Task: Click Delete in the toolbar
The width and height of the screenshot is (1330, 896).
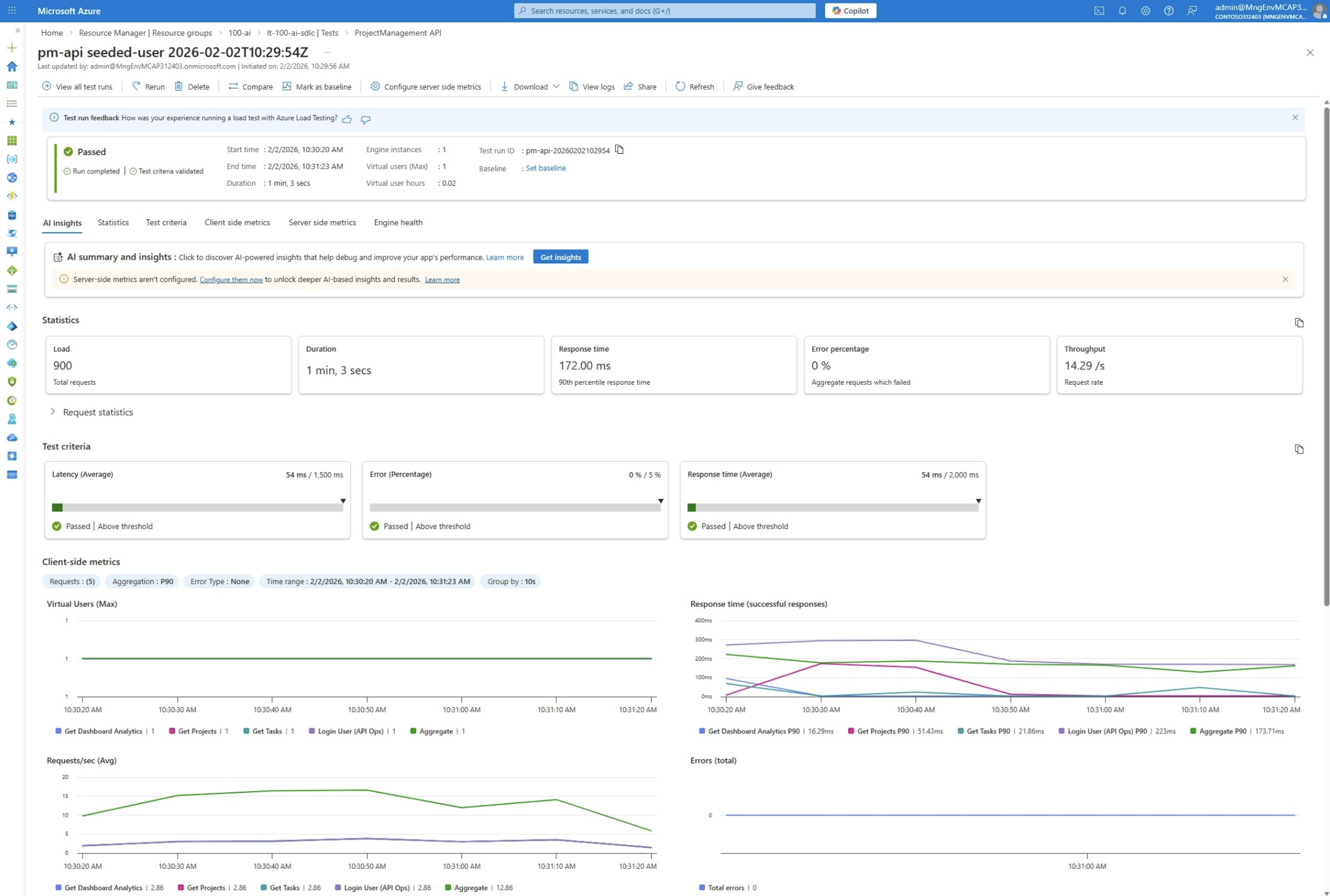Action: [192, 86]
